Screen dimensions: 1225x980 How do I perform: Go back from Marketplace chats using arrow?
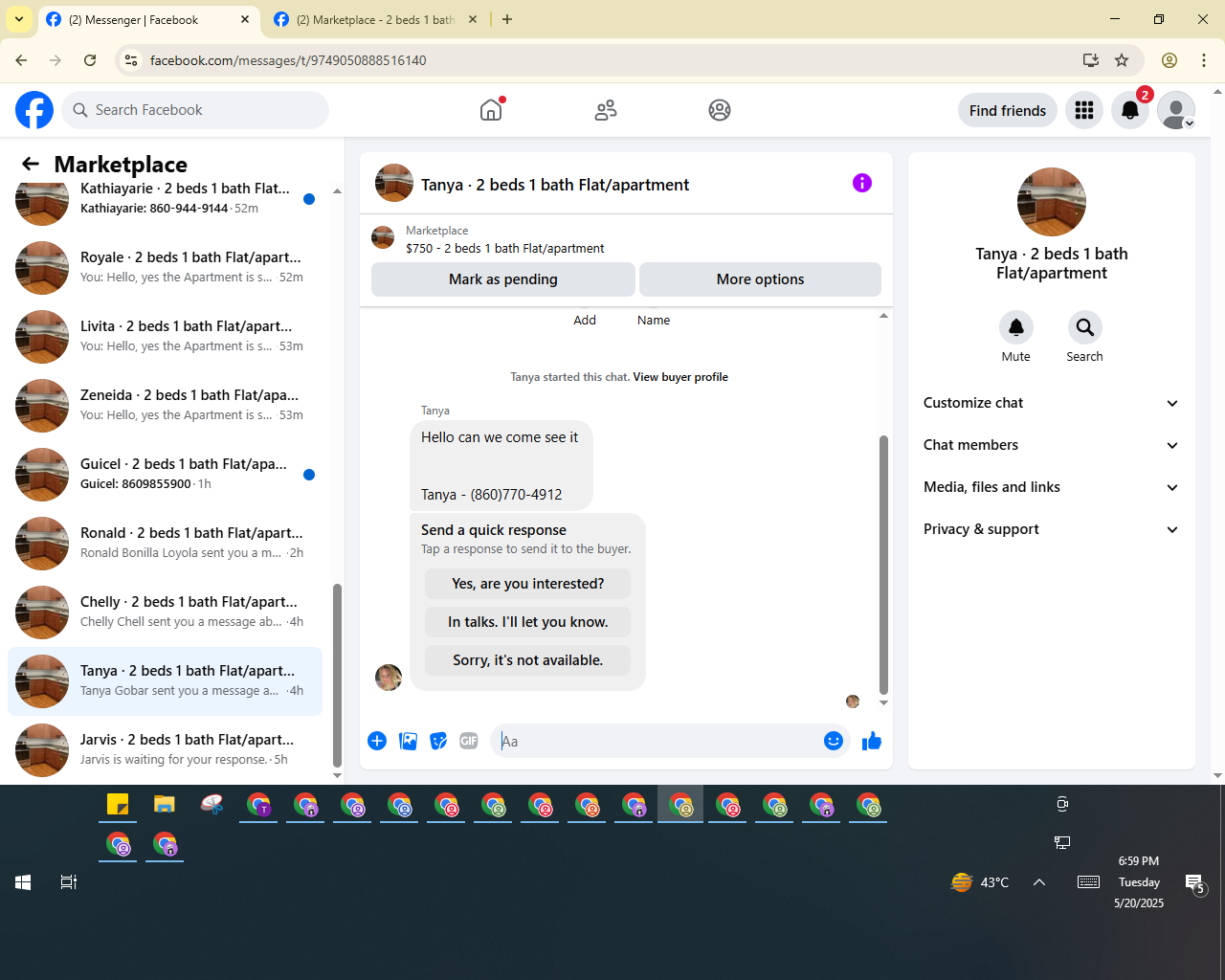[31, 165]
